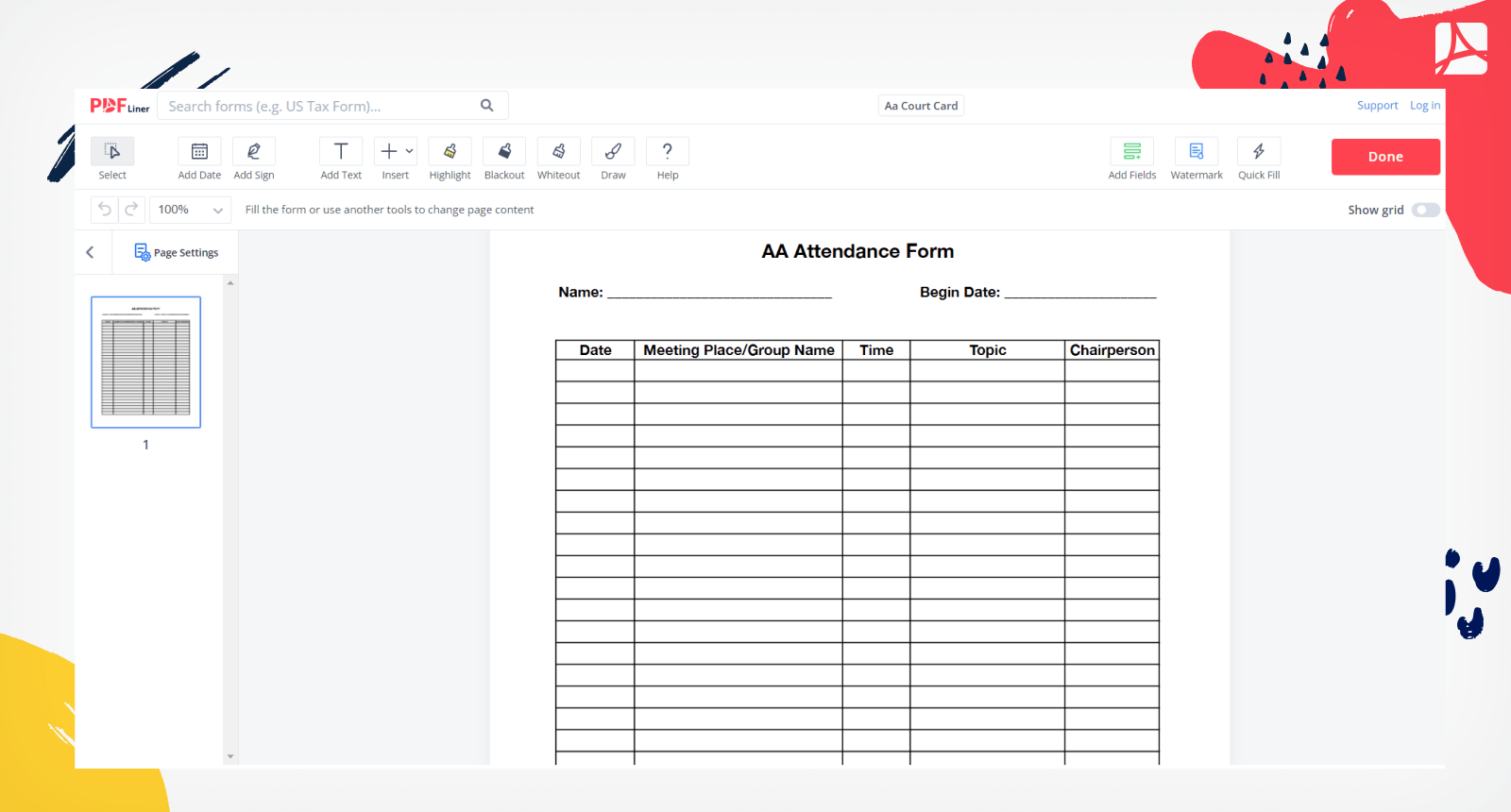Viewport: 1511px width, 812px height.
Task: Open the Watermark tool
Action: [1196, 152]
